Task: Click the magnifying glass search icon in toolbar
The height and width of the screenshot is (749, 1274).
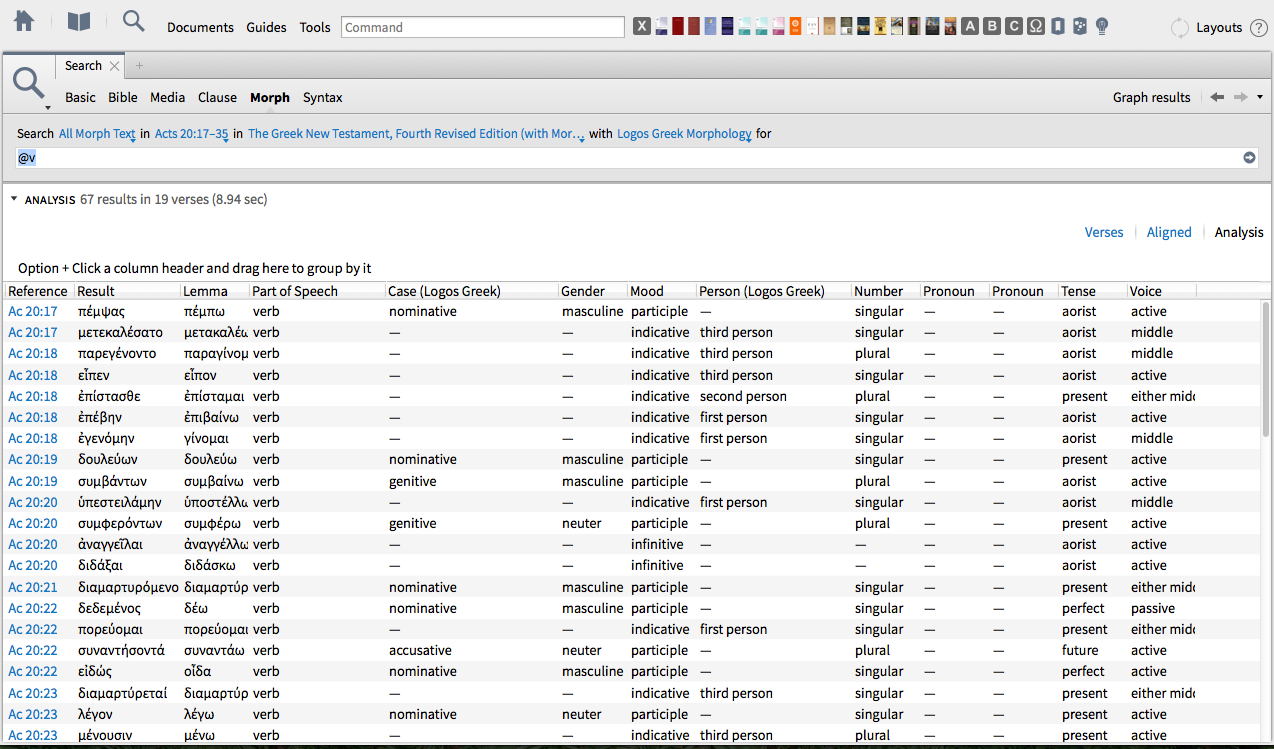Action: tap(133, 20)
